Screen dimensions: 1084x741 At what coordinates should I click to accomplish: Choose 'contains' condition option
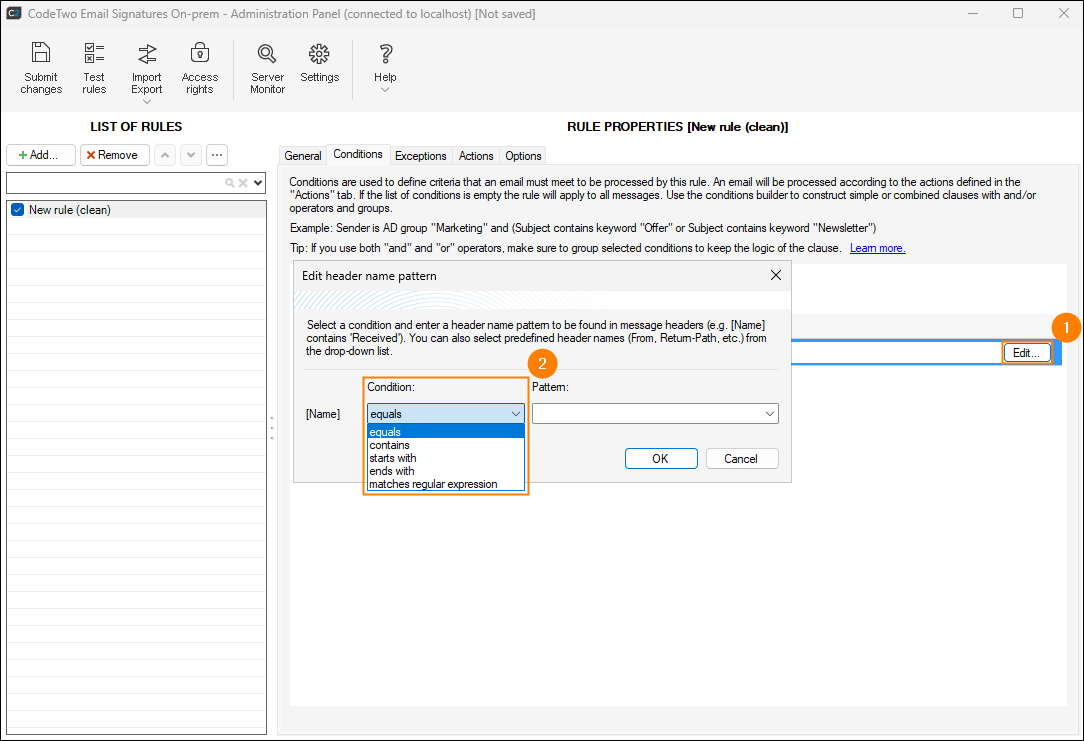pyautogui.click(x=390, y=445)
